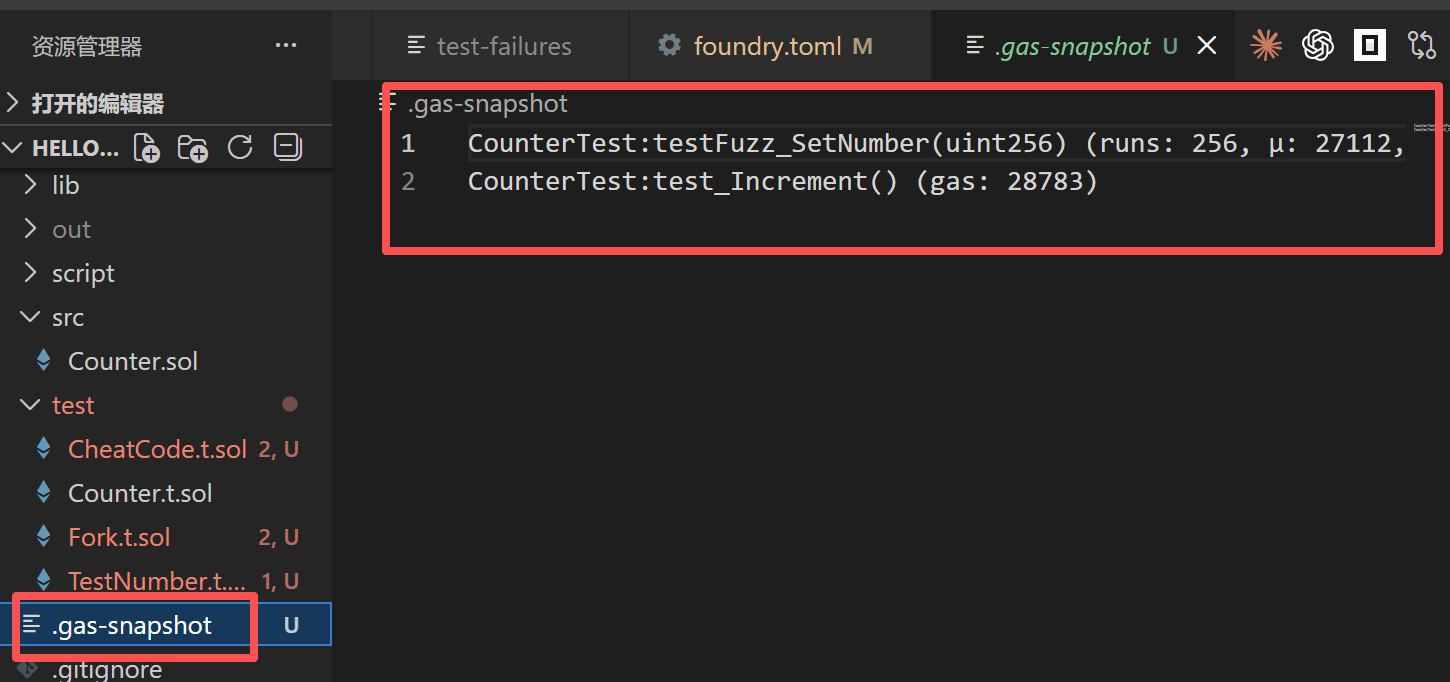The image size is (1450, 682).
Task: Switch to the foundry.toml tab
Action: (x=766, y=46)
